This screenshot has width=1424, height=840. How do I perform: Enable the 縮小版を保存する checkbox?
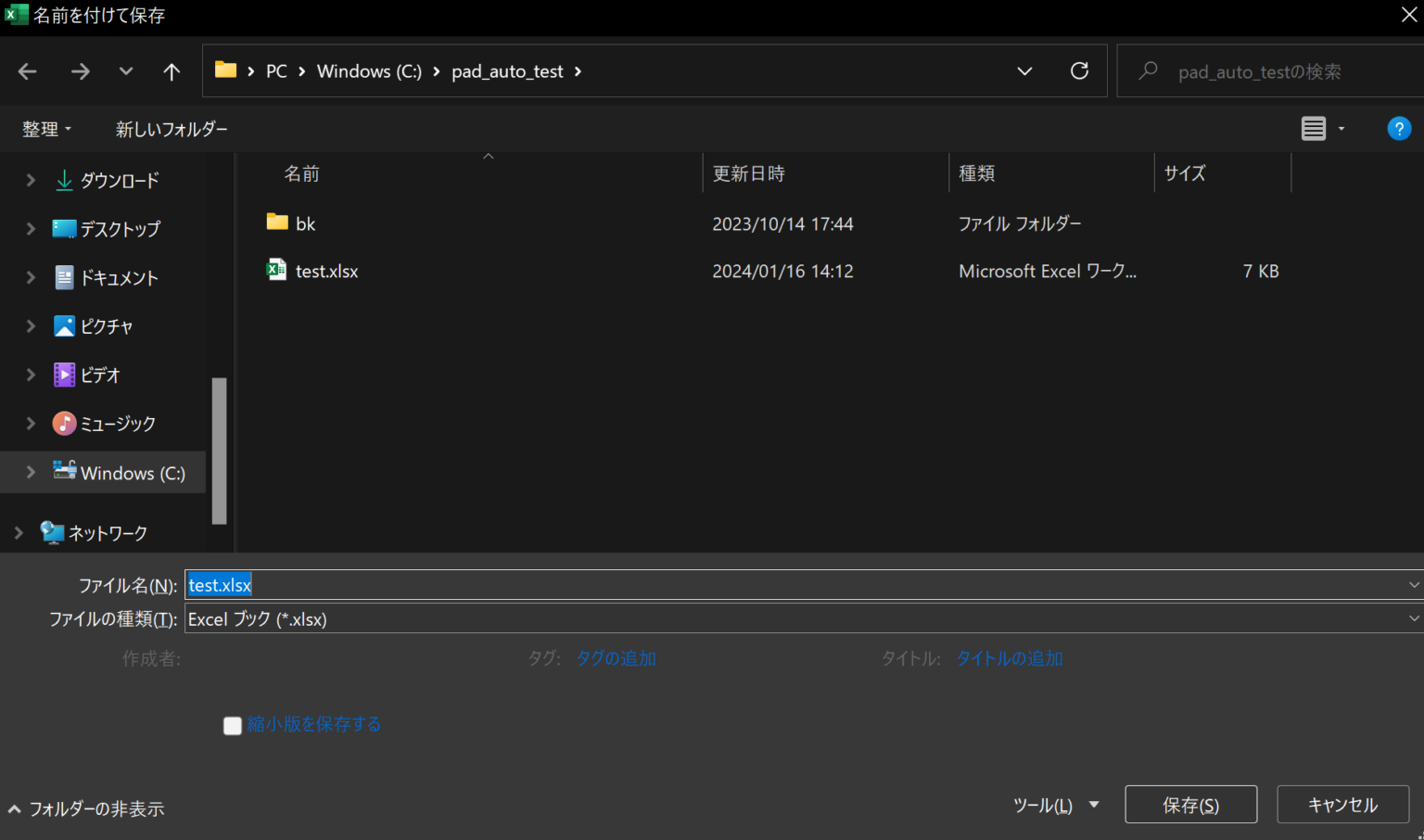pos(233,725)
